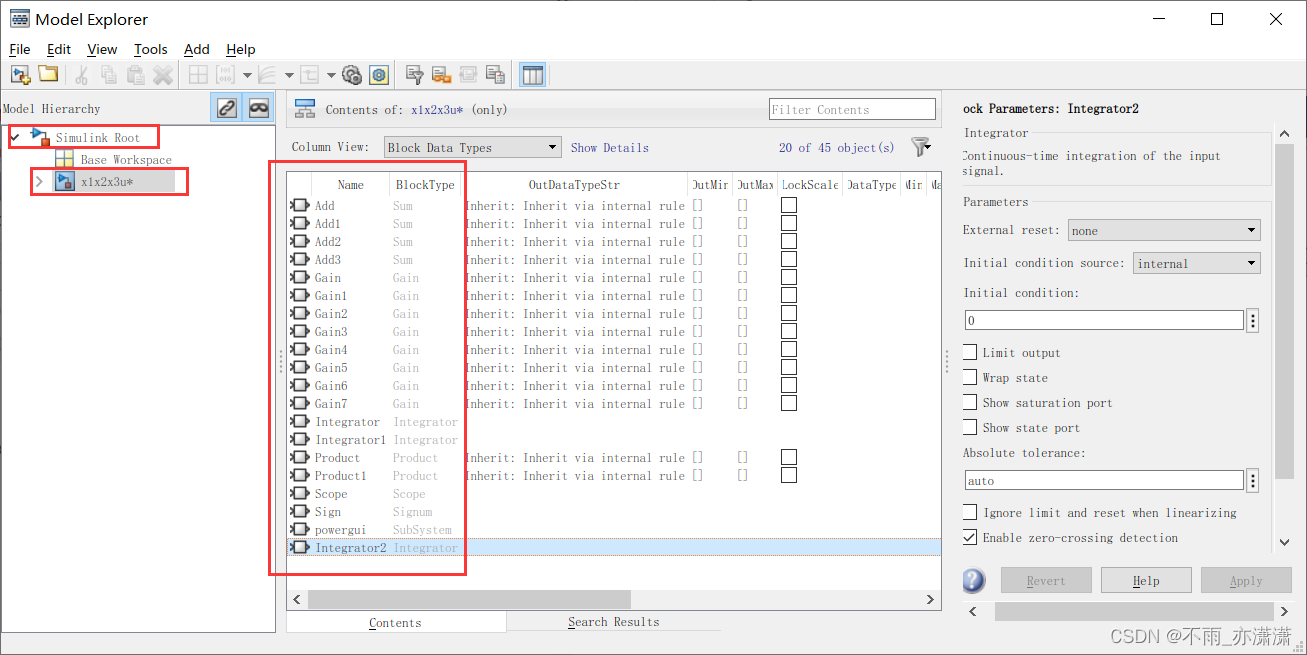The width and height of the screenshot is (1307, 655).
Task: Click the gears configuration toolbar icon
Action: coord(351,75)
